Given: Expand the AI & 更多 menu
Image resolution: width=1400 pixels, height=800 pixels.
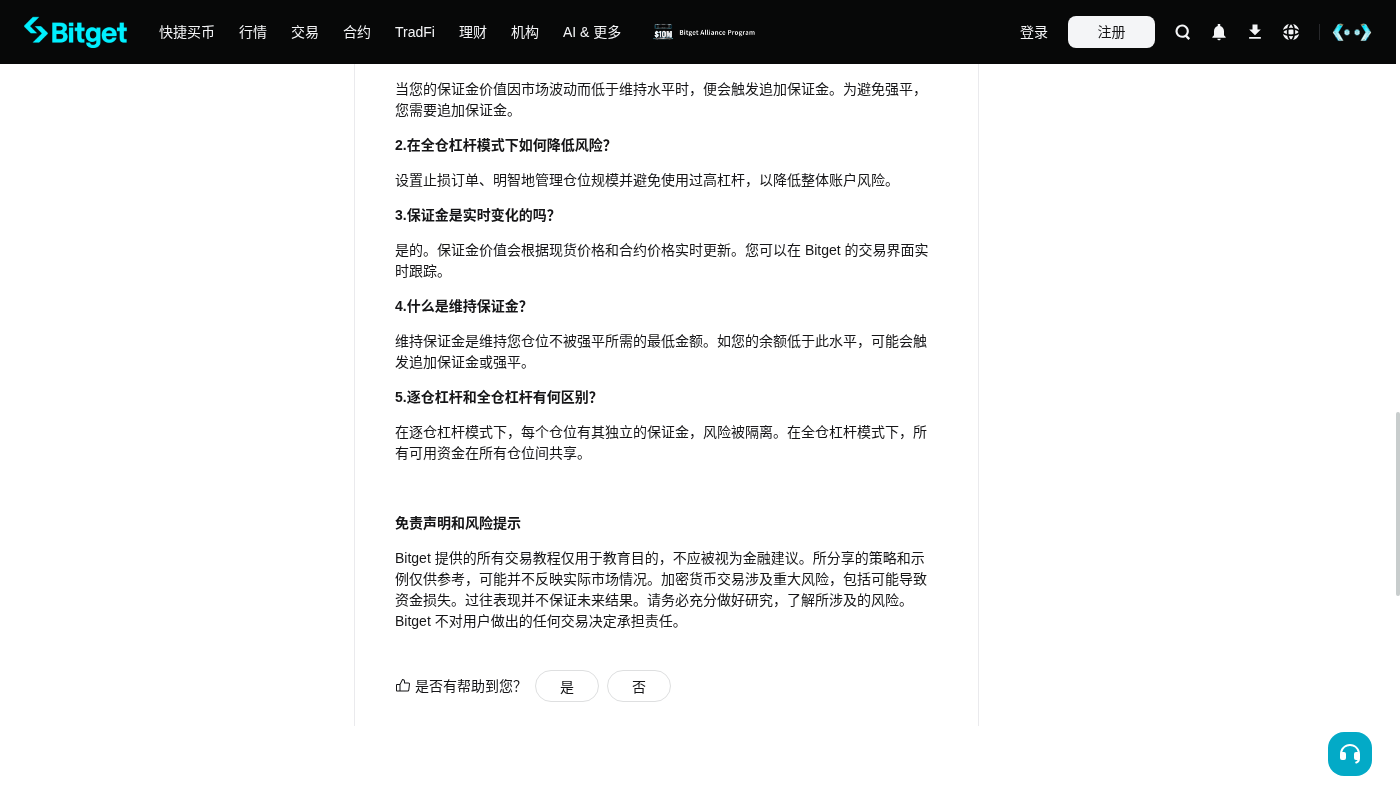Looking at the screenshot, I should click(x=592, y=32).
